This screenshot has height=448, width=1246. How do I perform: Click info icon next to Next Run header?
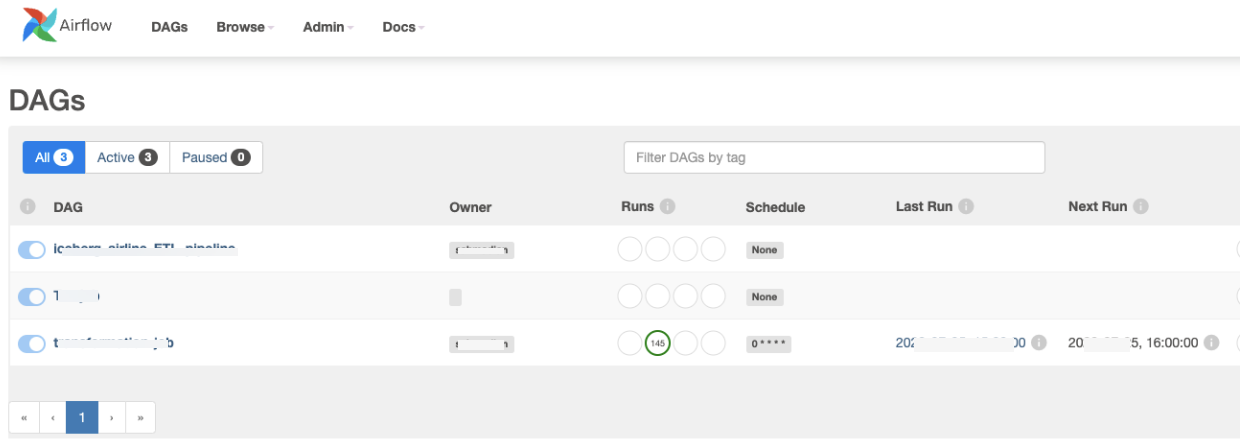tap(1141, 207)
